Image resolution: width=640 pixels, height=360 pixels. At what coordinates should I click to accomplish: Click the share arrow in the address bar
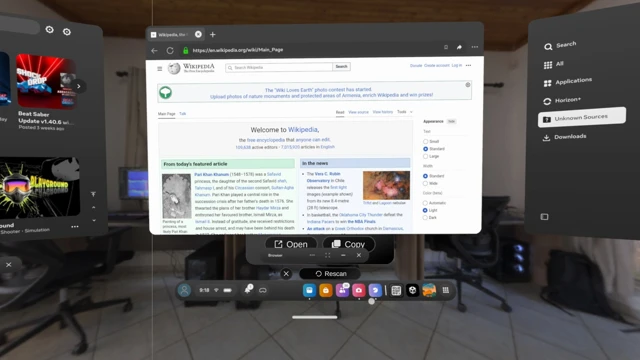click(x=459, y=47)
